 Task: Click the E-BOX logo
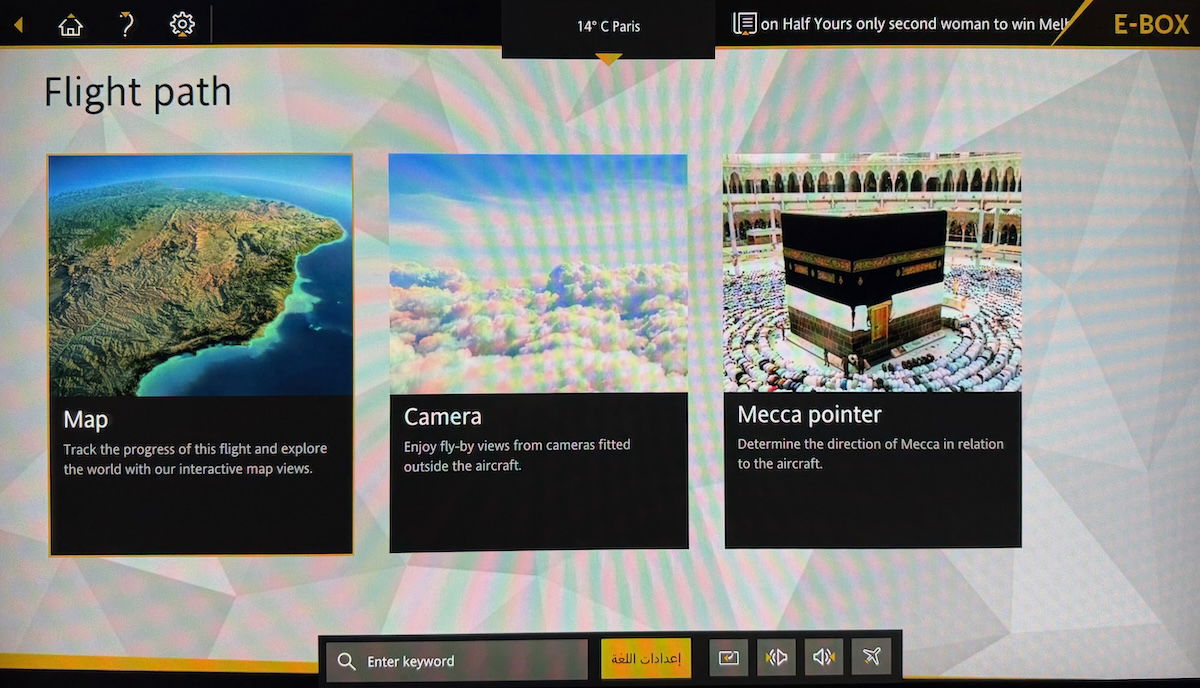1150,25
